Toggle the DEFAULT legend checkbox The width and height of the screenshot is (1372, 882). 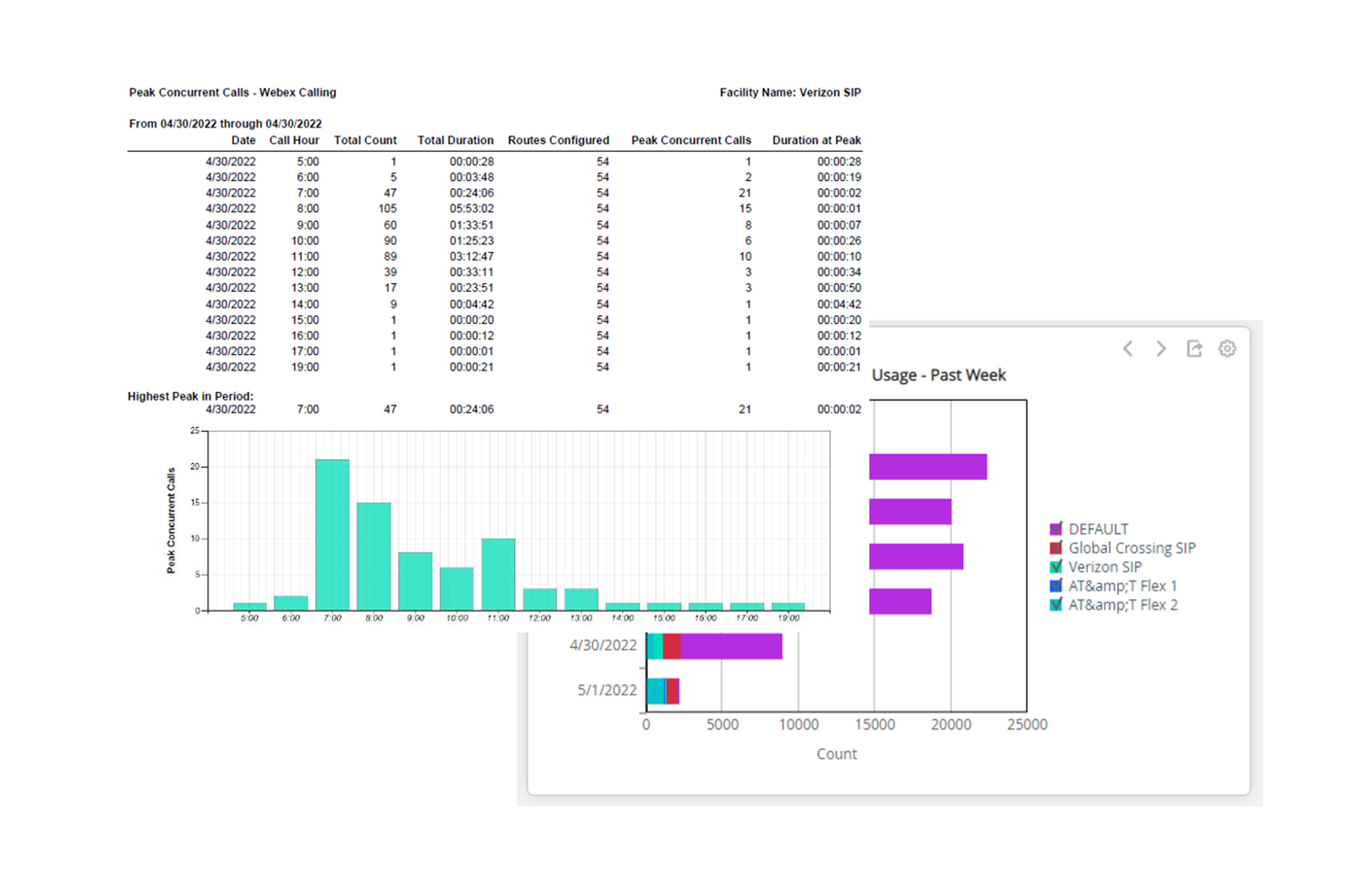(x=1056, y=529)
